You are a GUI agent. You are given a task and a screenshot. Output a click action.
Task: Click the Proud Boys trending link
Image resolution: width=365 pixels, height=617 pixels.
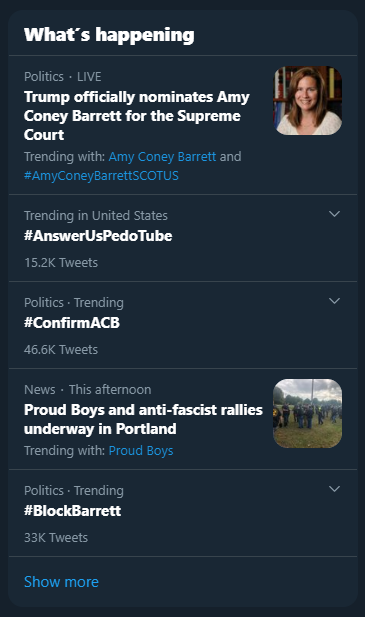tap(141, 451)
